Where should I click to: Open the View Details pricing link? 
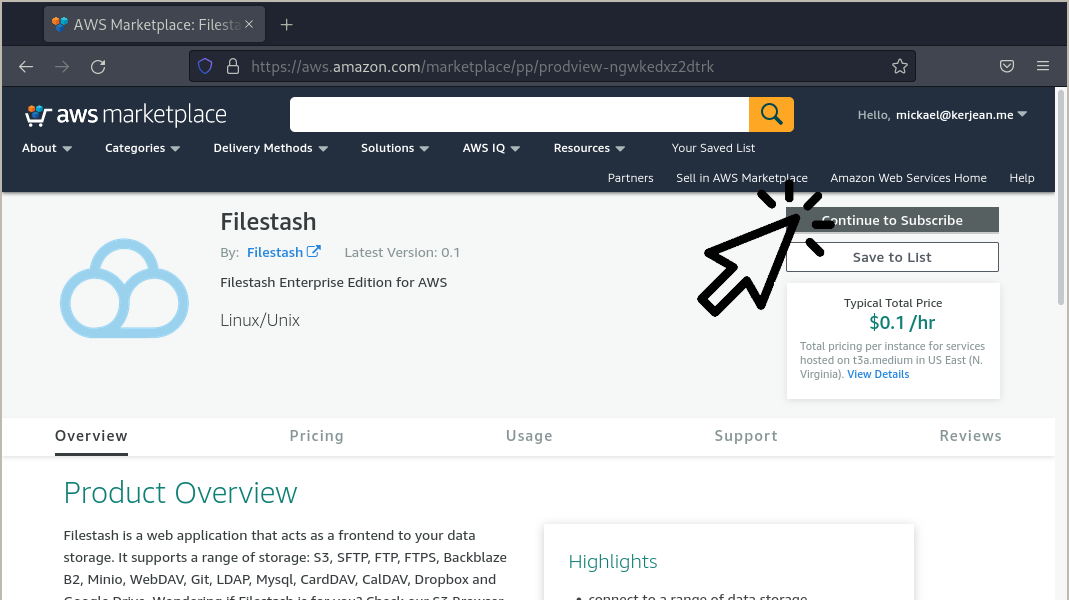click(878, 374)
